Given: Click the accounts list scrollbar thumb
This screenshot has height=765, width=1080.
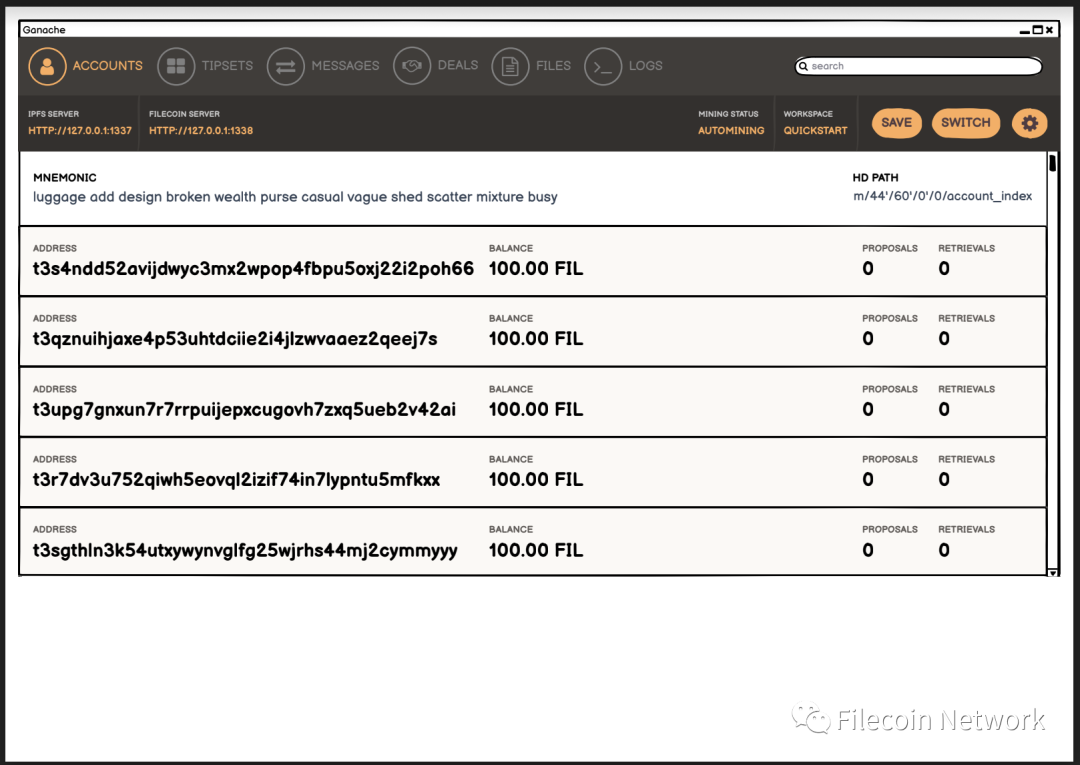Looking at the screenshot, I should [1052, 163].
